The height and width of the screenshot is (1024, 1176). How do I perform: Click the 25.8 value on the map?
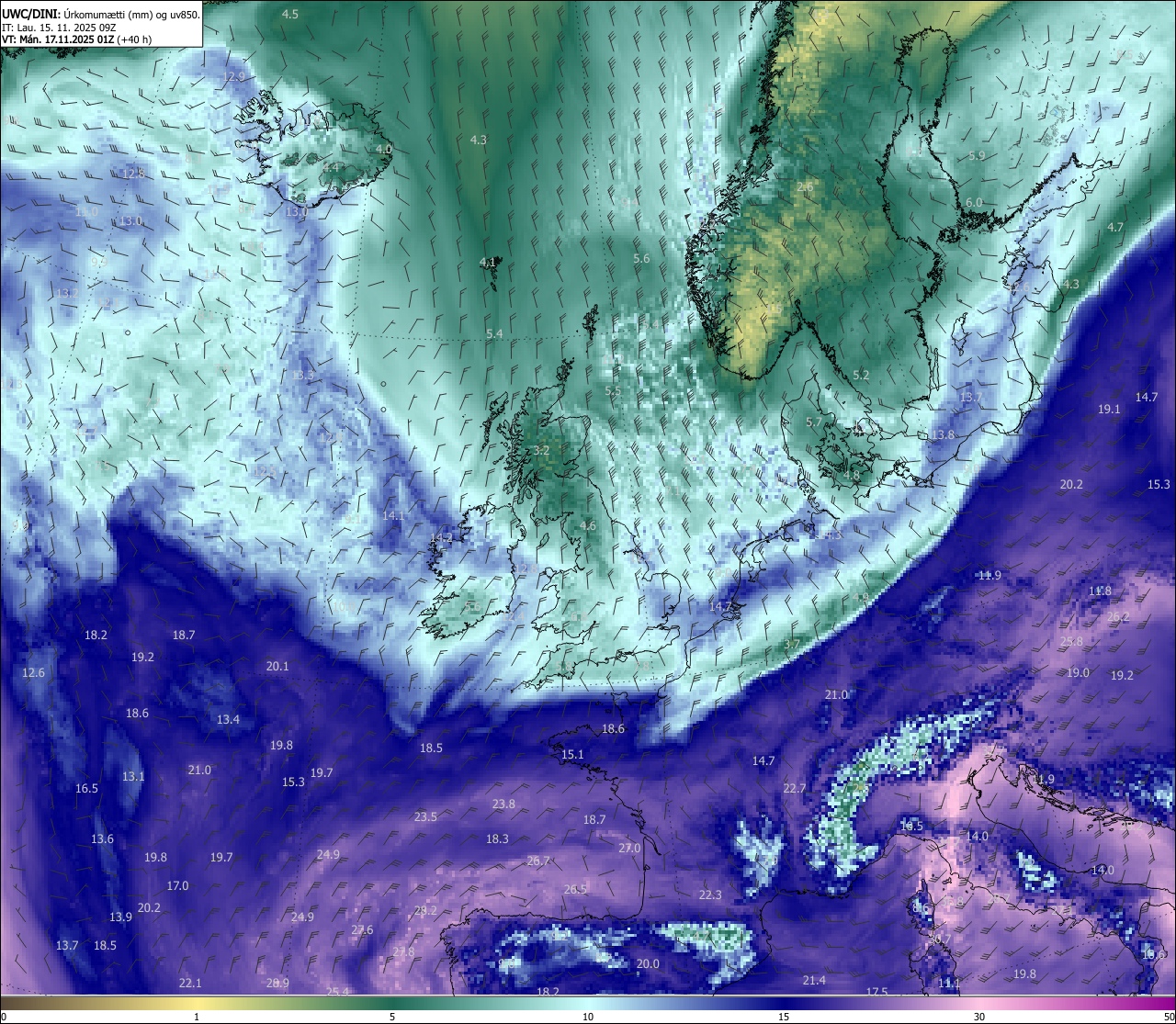point(1071,641)
